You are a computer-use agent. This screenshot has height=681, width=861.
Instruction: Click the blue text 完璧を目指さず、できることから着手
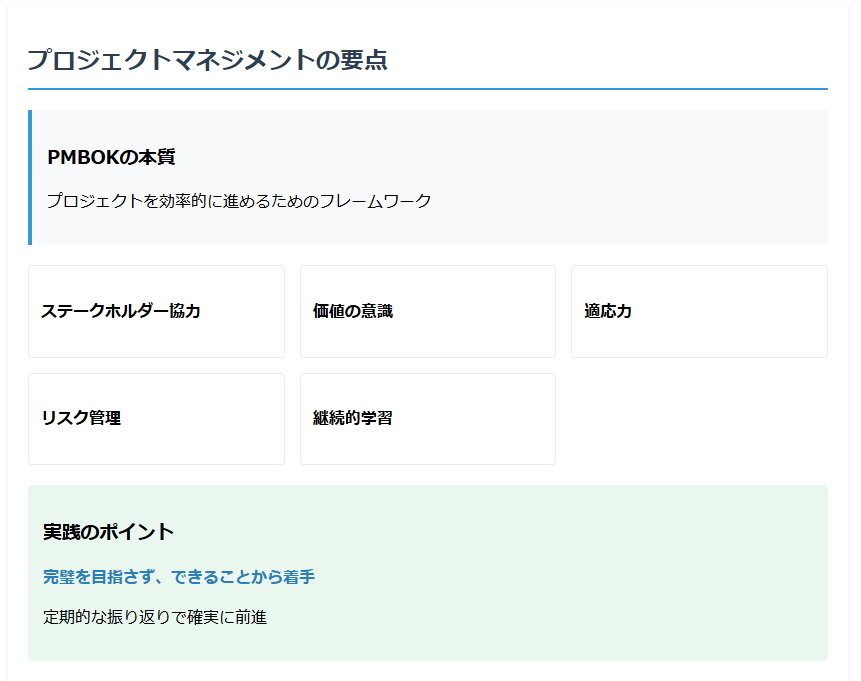coord(179,577)
